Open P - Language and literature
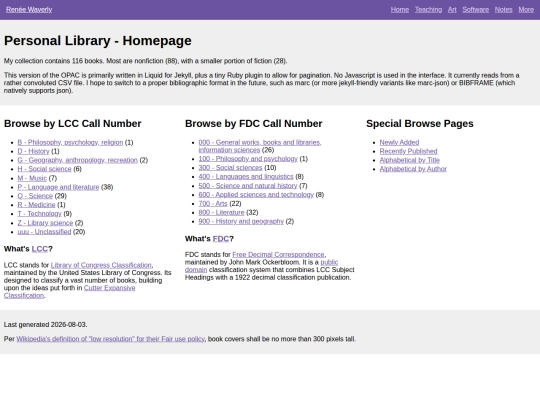The image size is (540, 405). (x=58, y=187)
